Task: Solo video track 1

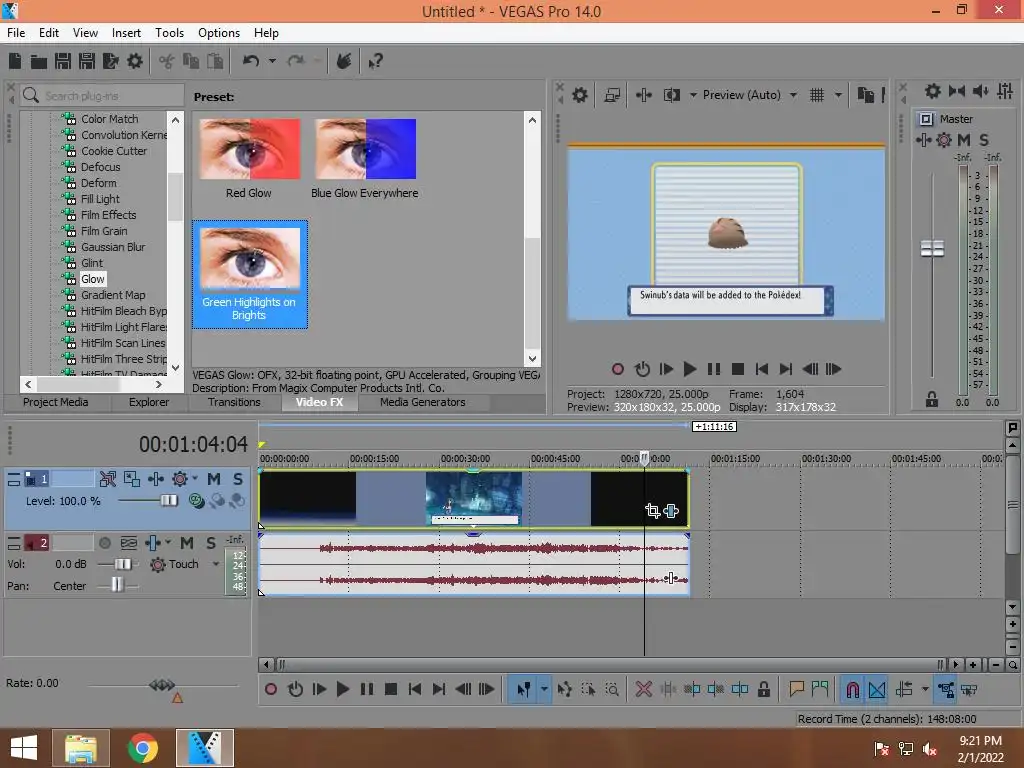Action: [x=238, y=479]
